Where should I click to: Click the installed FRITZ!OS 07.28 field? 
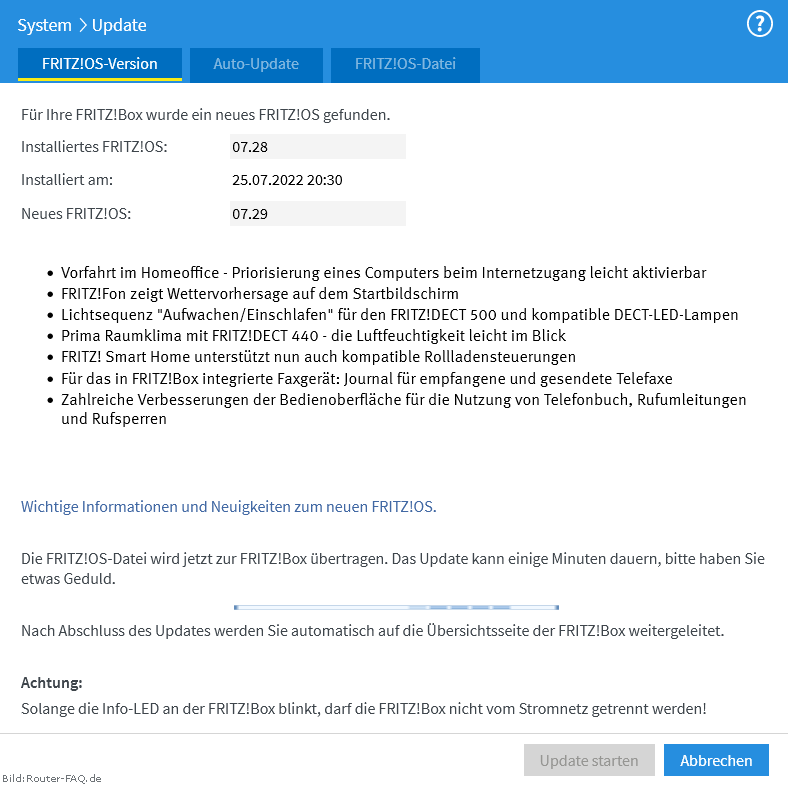[x=318, y=147]
